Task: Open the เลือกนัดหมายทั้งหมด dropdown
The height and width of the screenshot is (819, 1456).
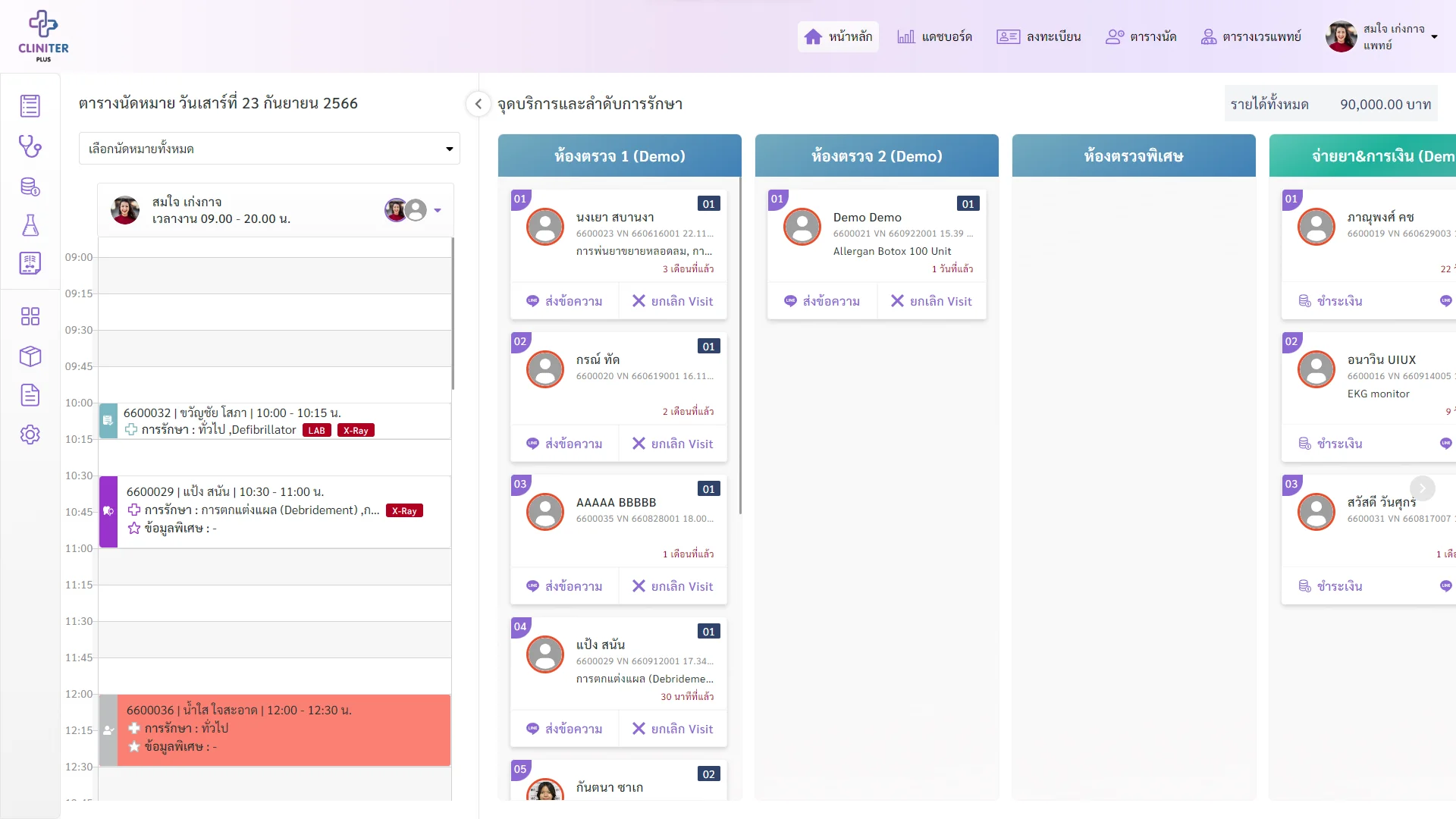Action: point(269,149)
